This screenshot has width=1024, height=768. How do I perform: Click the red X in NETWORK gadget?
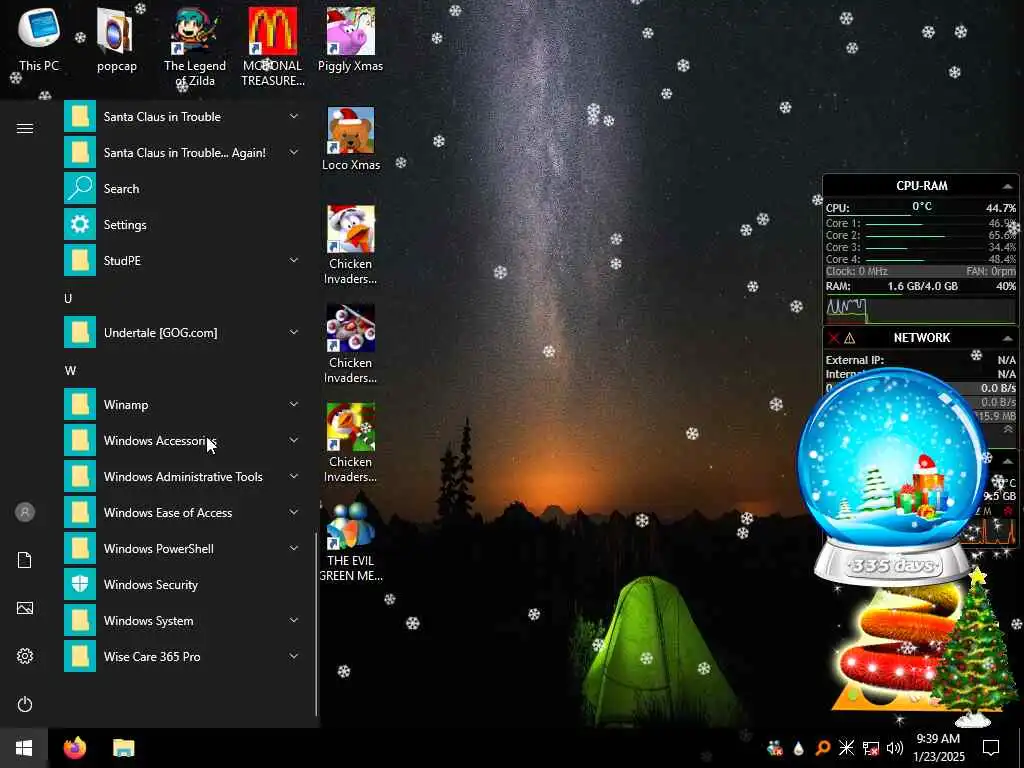(x=833, y=338)
